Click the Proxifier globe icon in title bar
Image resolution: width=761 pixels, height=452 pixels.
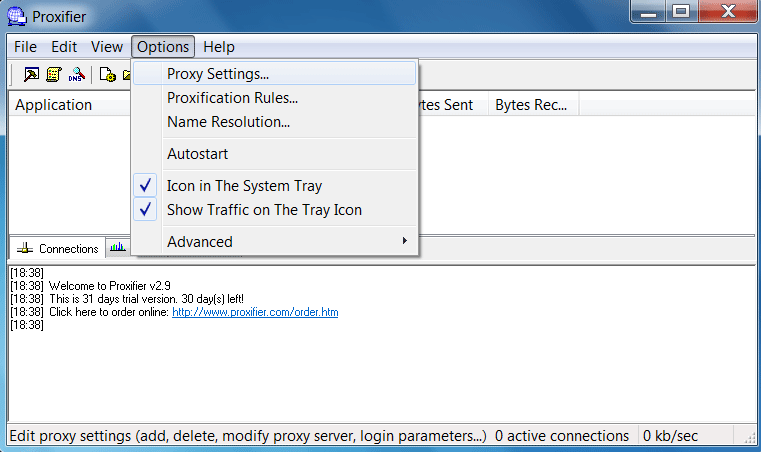[17, 17]
